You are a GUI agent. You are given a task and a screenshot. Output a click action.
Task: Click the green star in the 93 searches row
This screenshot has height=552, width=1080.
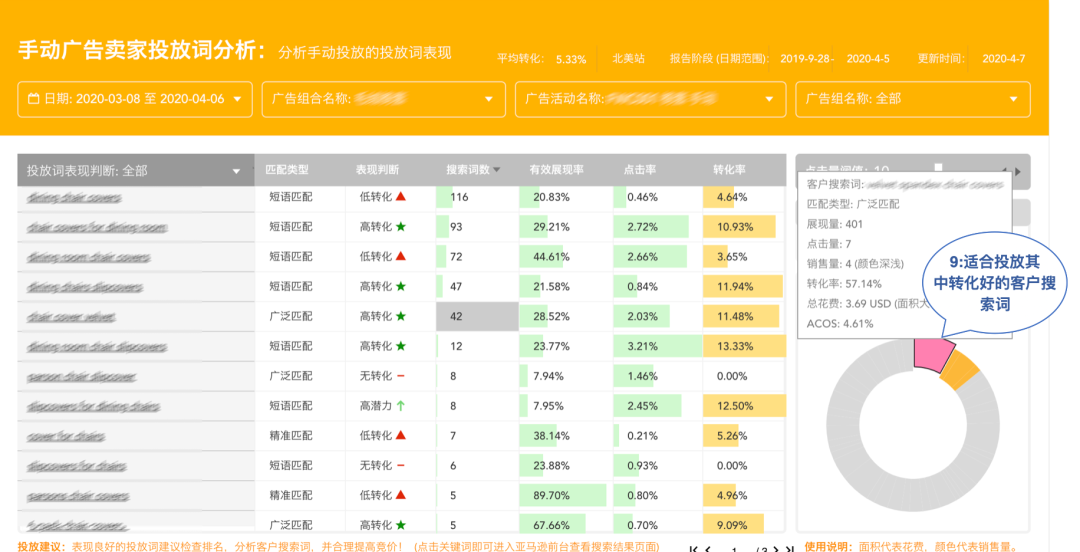(x=401, y=226)
